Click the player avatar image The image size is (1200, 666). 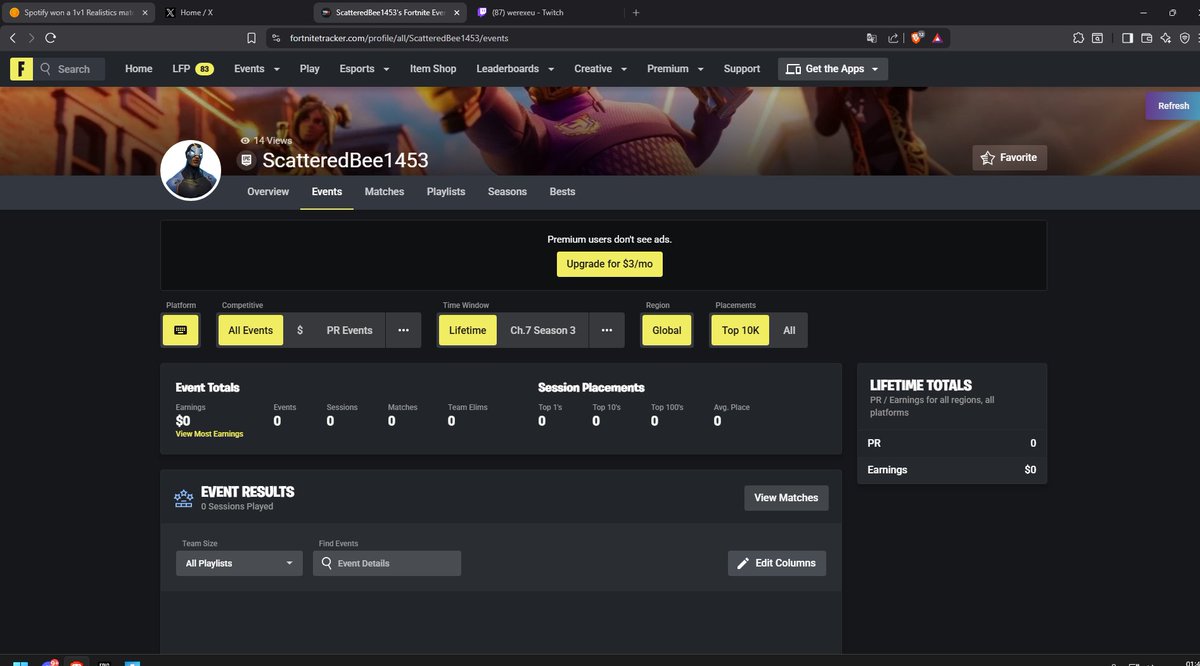coord(190,170)
